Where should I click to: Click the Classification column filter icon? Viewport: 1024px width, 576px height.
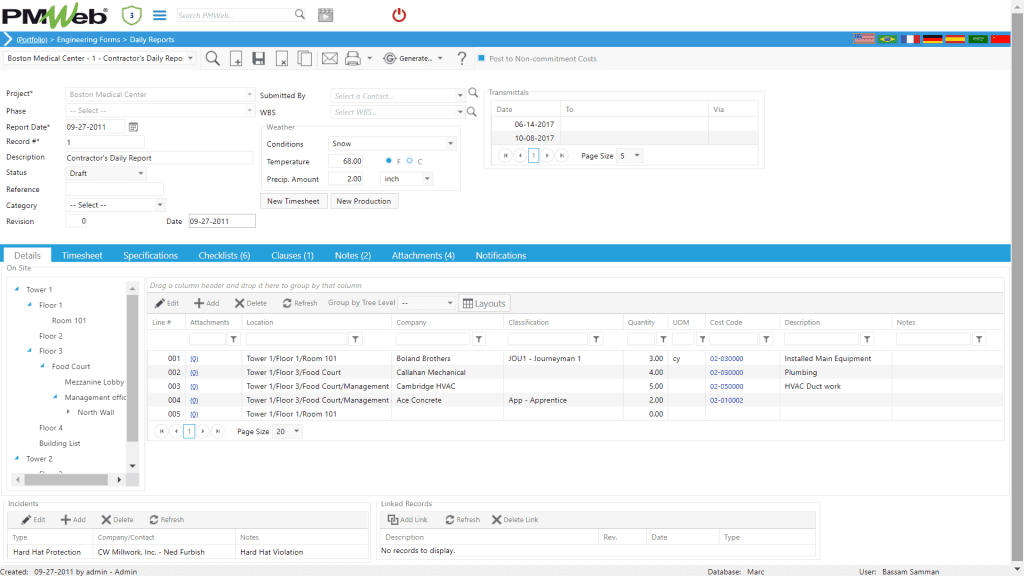pos(596,339)
